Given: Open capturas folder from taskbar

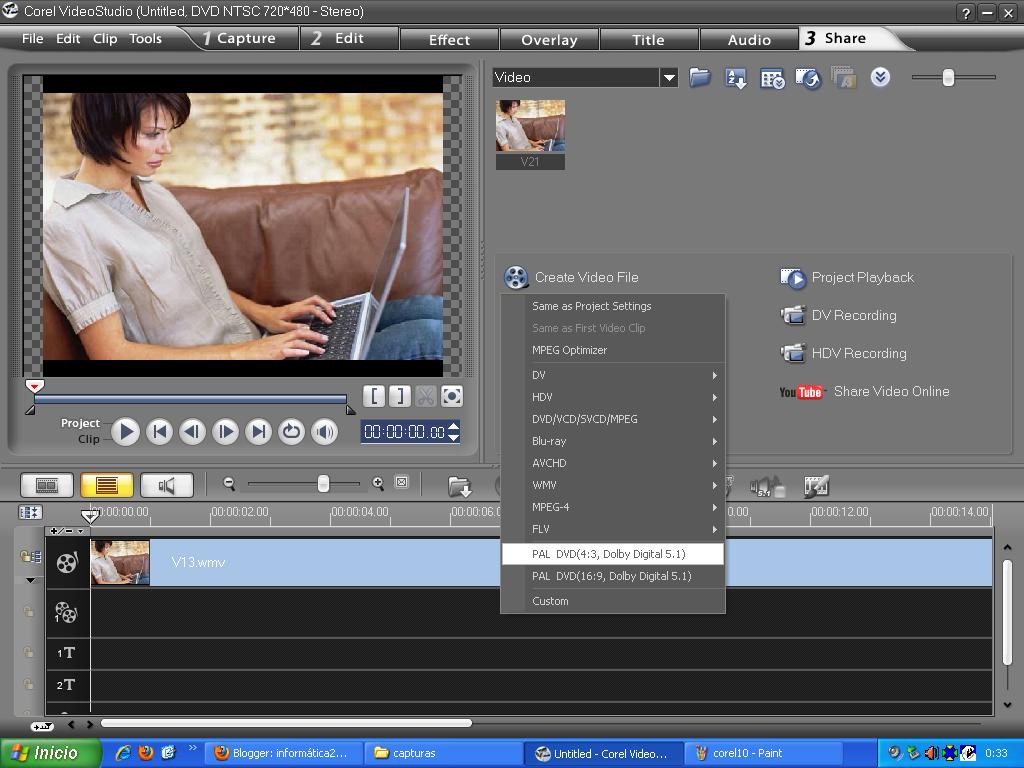Looking at the screenshot, I should click(x=443, y=753).
